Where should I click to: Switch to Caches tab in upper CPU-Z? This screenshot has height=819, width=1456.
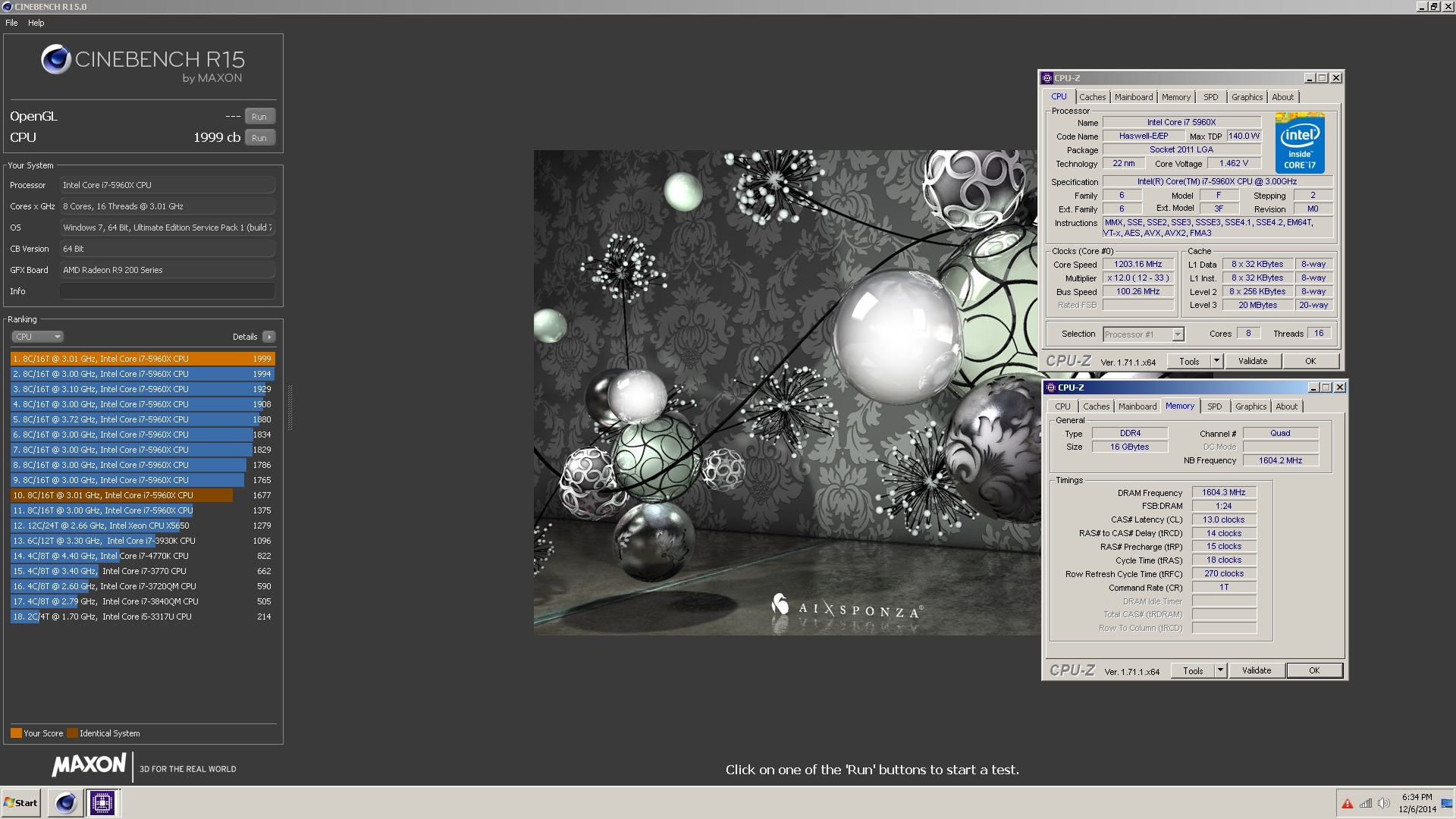pos(1093,97)
